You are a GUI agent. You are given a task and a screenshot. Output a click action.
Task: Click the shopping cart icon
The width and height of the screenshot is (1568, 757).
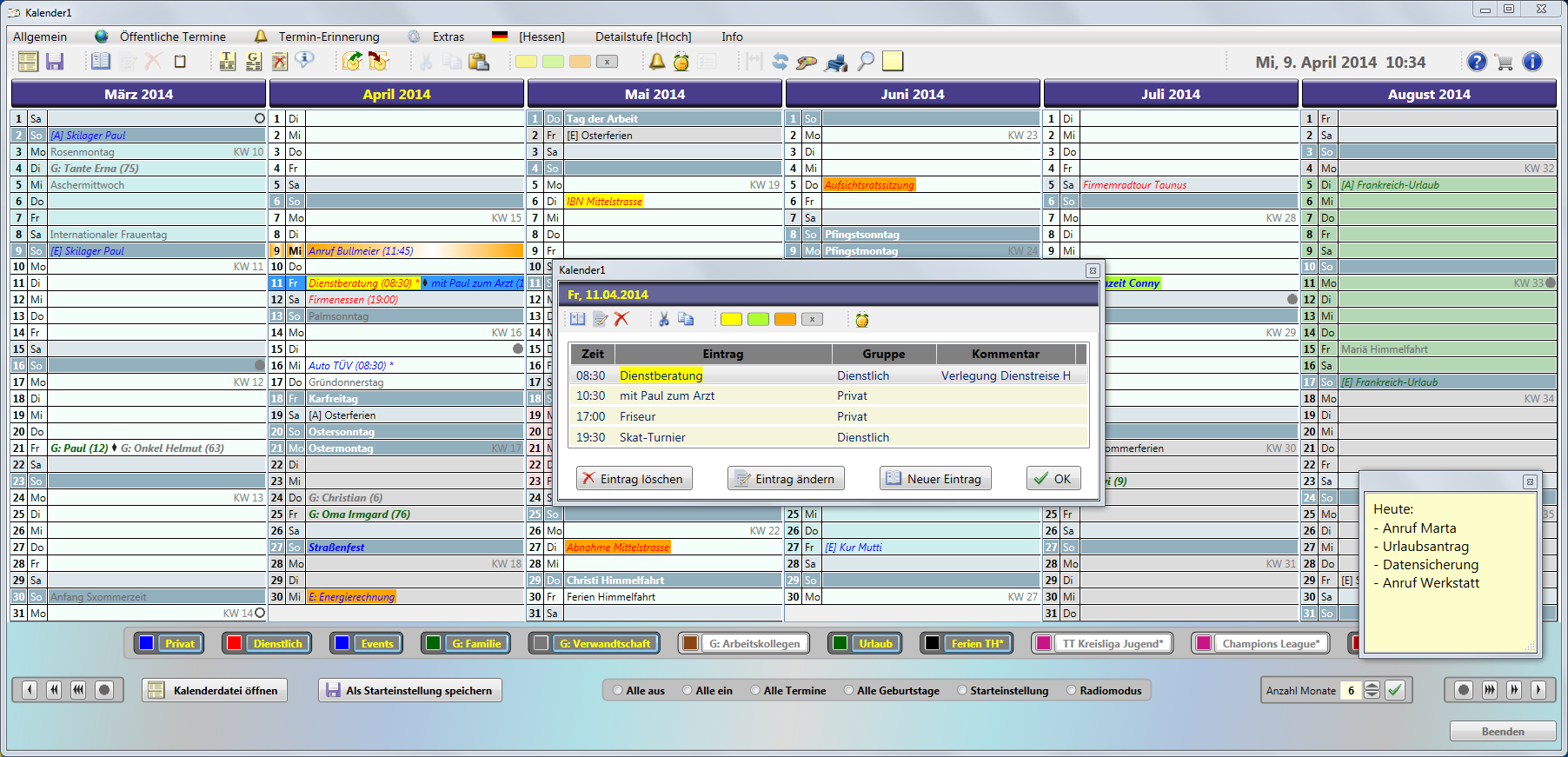pos(1504,62)
